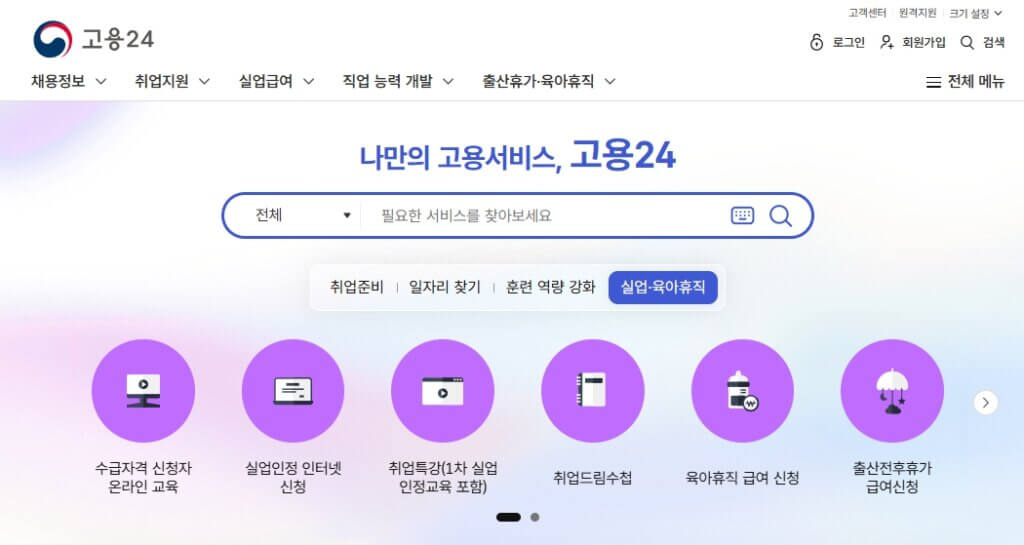This screenshot has height=545, width=1024.
Task: Click the 실업인정 인터넷 신청 label
Action: (x=293, y=477)
